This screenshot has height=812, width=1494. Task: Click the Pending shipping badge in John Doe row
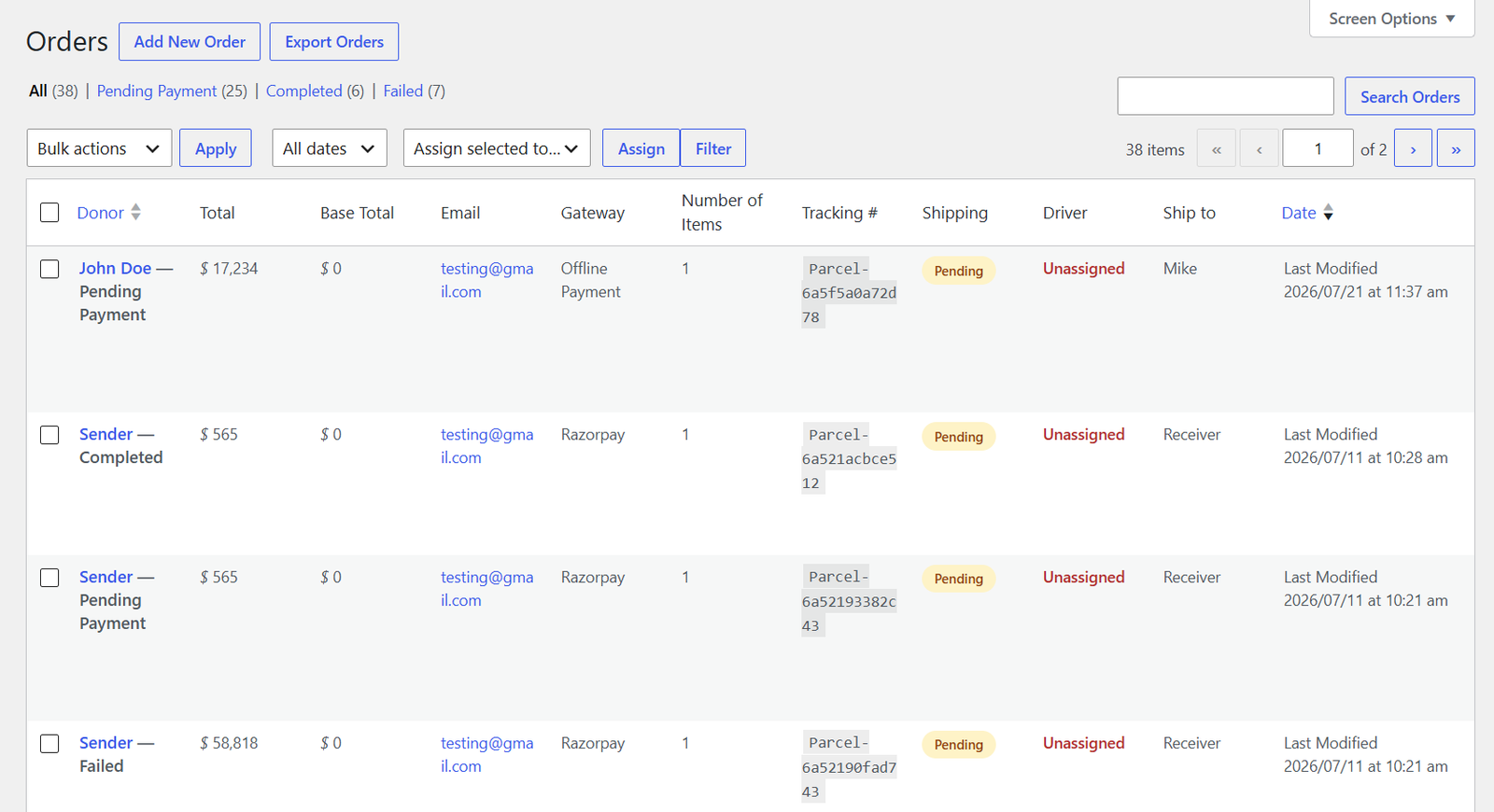(958, 271)
